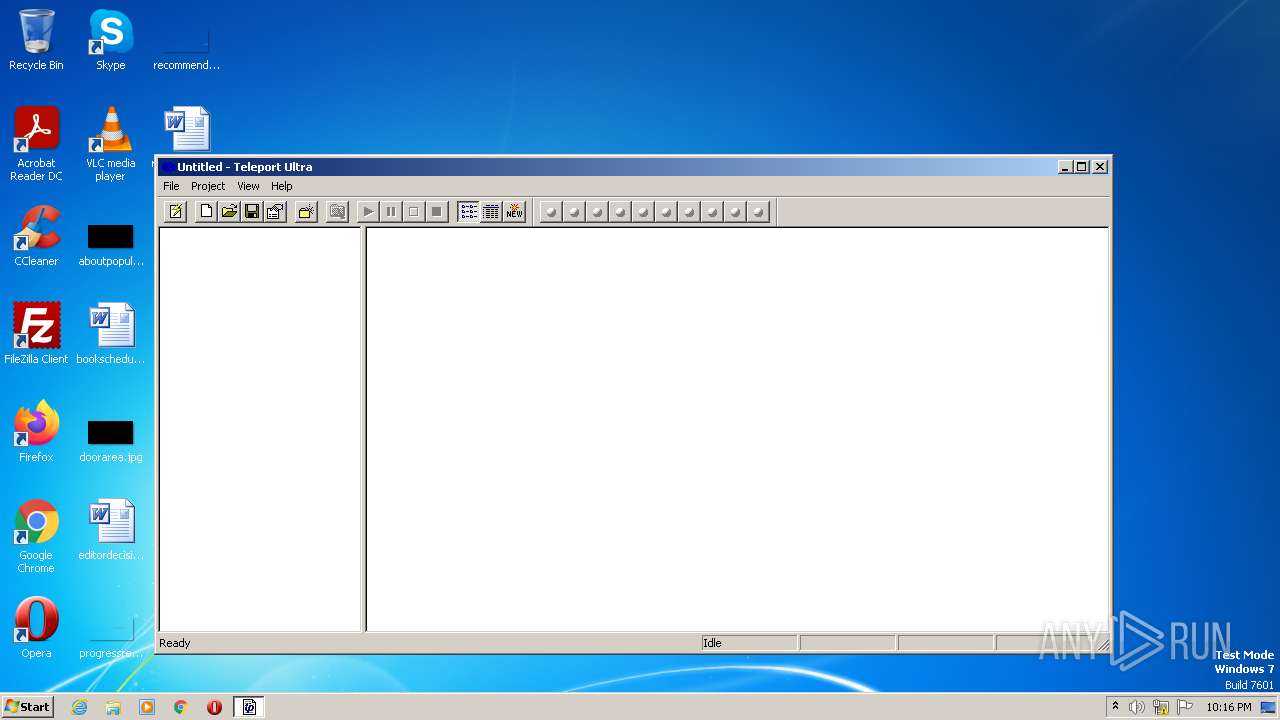Viewport: 1280px width, 720px height.
Task: Open Windows Explorer from the taskbar
Action: (113, 707)
